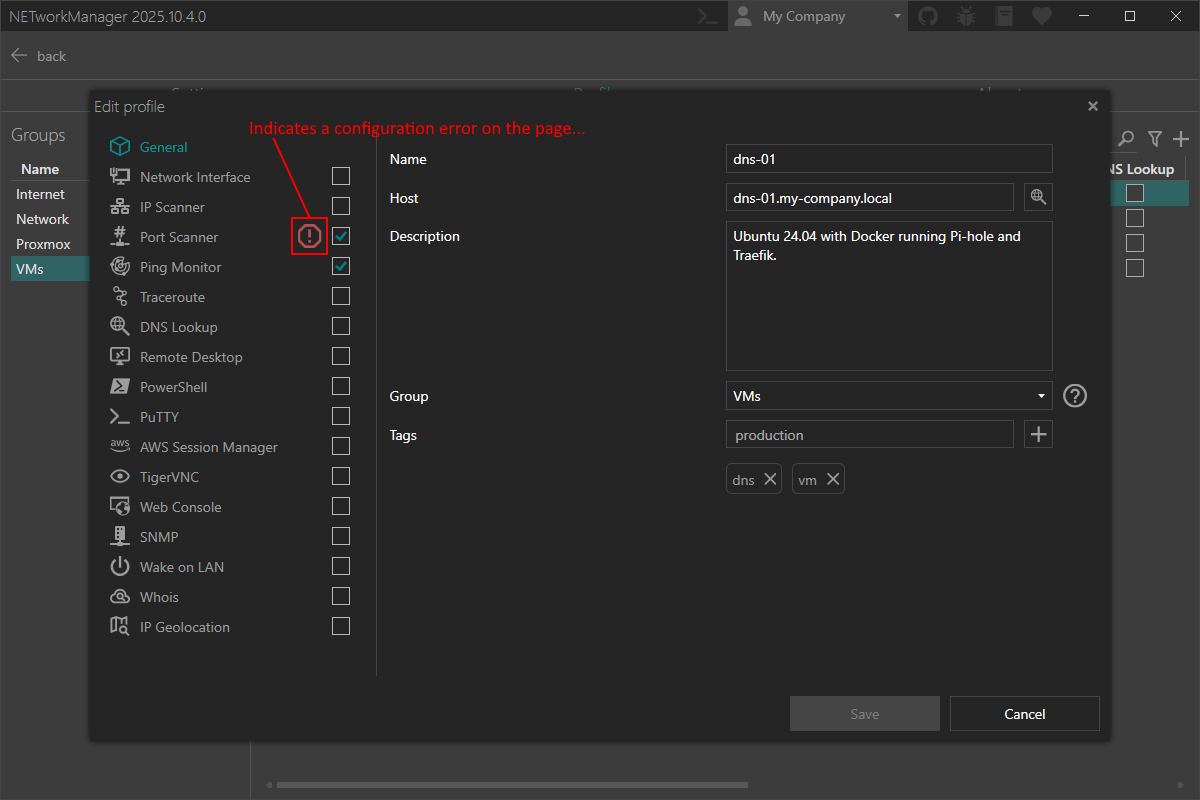Enable the SNMP checkbox
Viewport: 1200px width, 800px height.
point(341,536)
